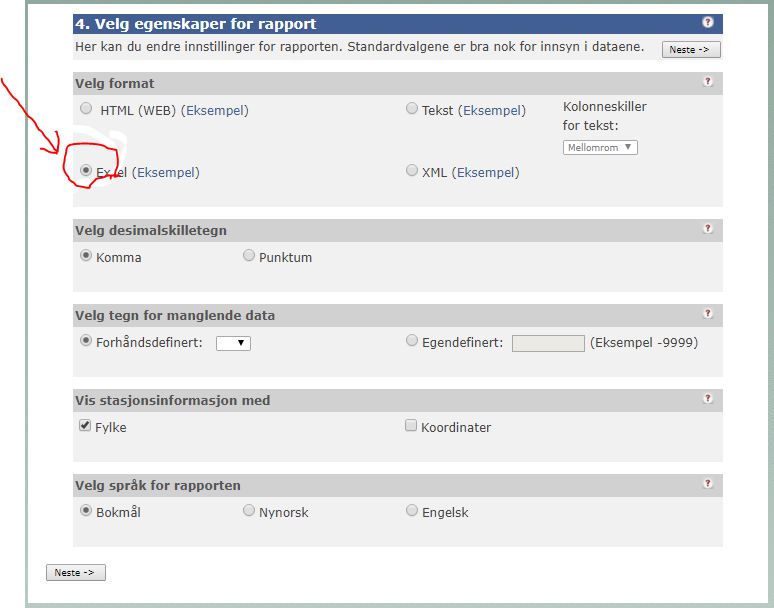774x608 pixels.
Task: Select Nynorsk as report language
Action: (x=249, y=510)
